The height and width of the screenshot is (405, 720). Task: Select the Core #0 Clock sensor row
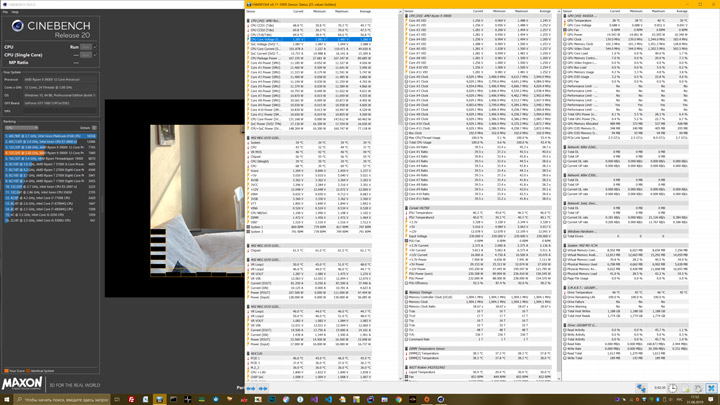point(478,77)
